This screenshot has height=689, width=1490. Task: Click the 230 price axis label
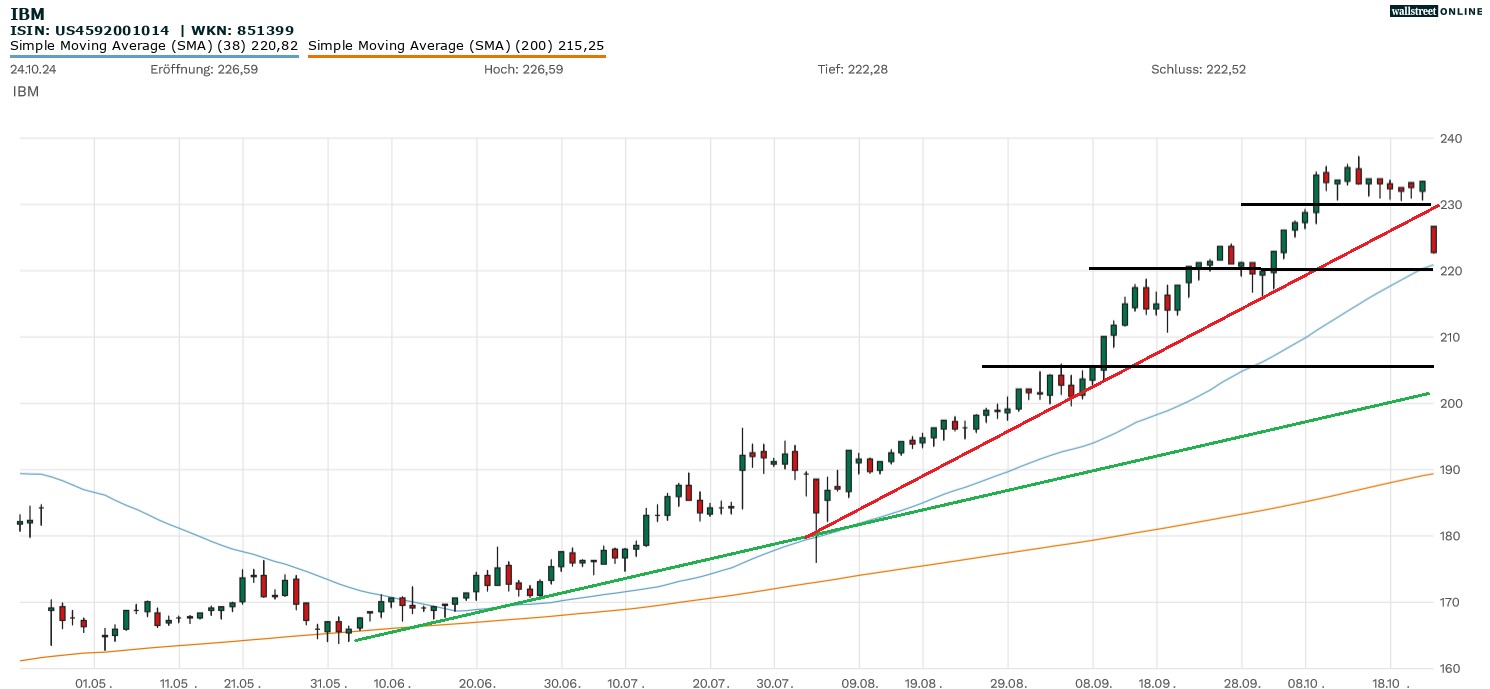pyautogui.click(x=1451, y=204)
